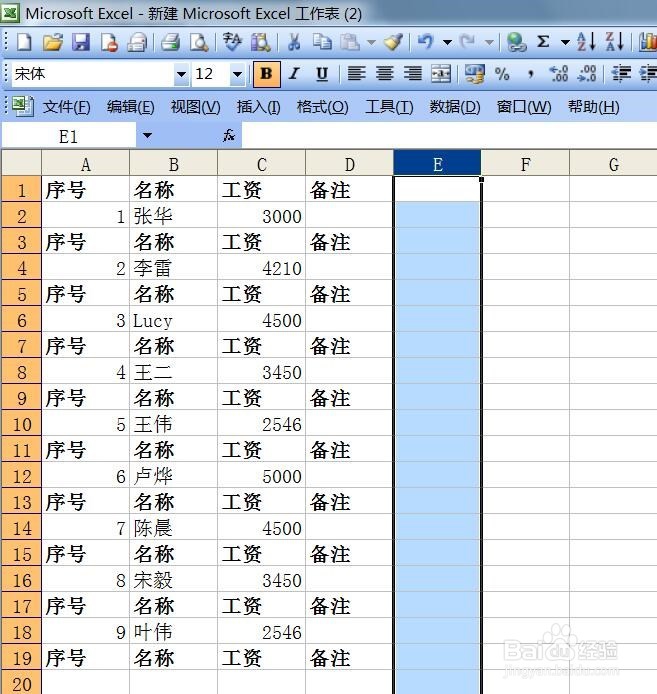Open the 格式(O) menu
This screenshot has height=694, width=657.
pyautogui.click(x=322, y=107)
